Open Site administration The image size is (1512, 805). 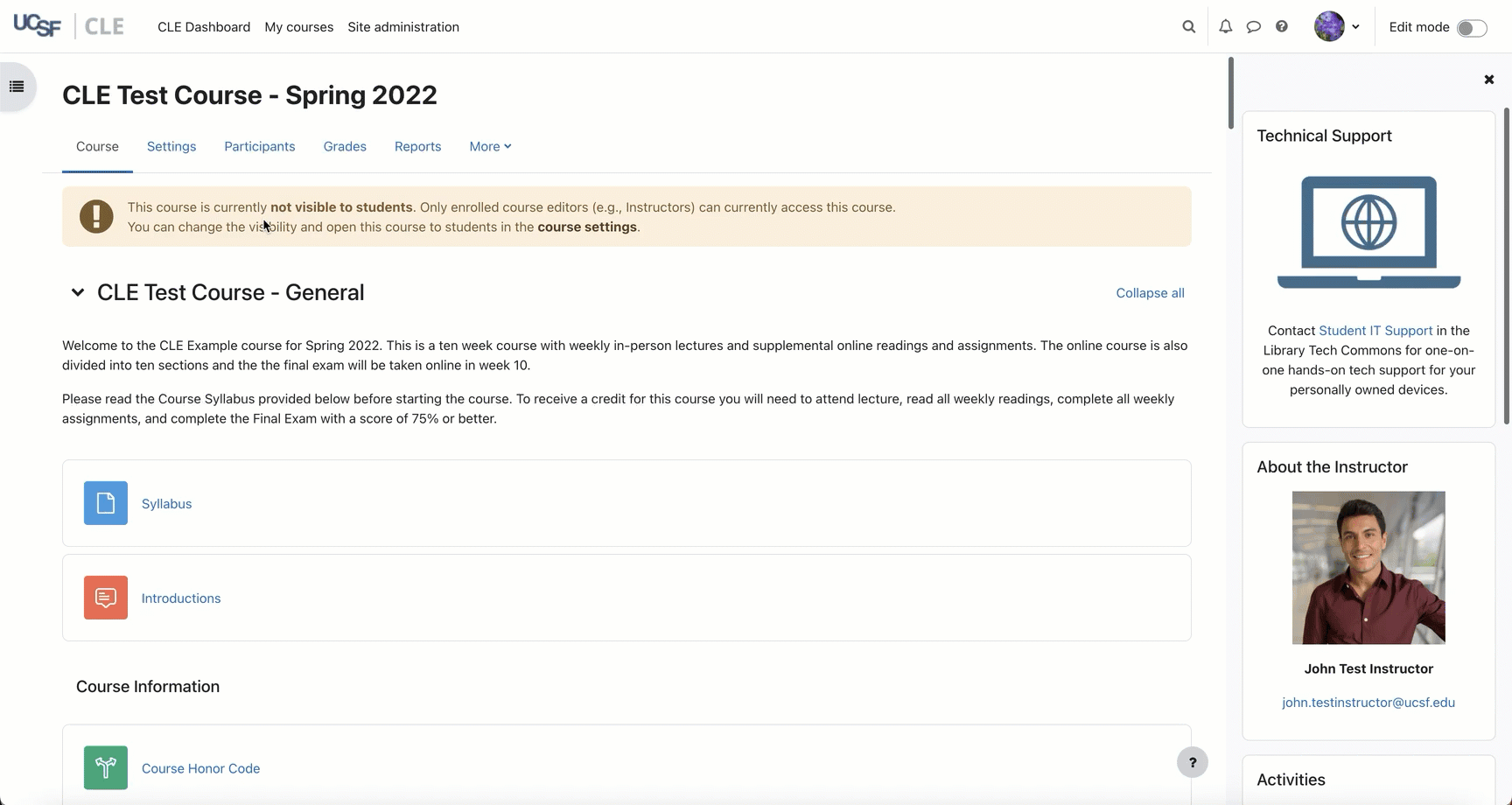click(x=403, y=27)
